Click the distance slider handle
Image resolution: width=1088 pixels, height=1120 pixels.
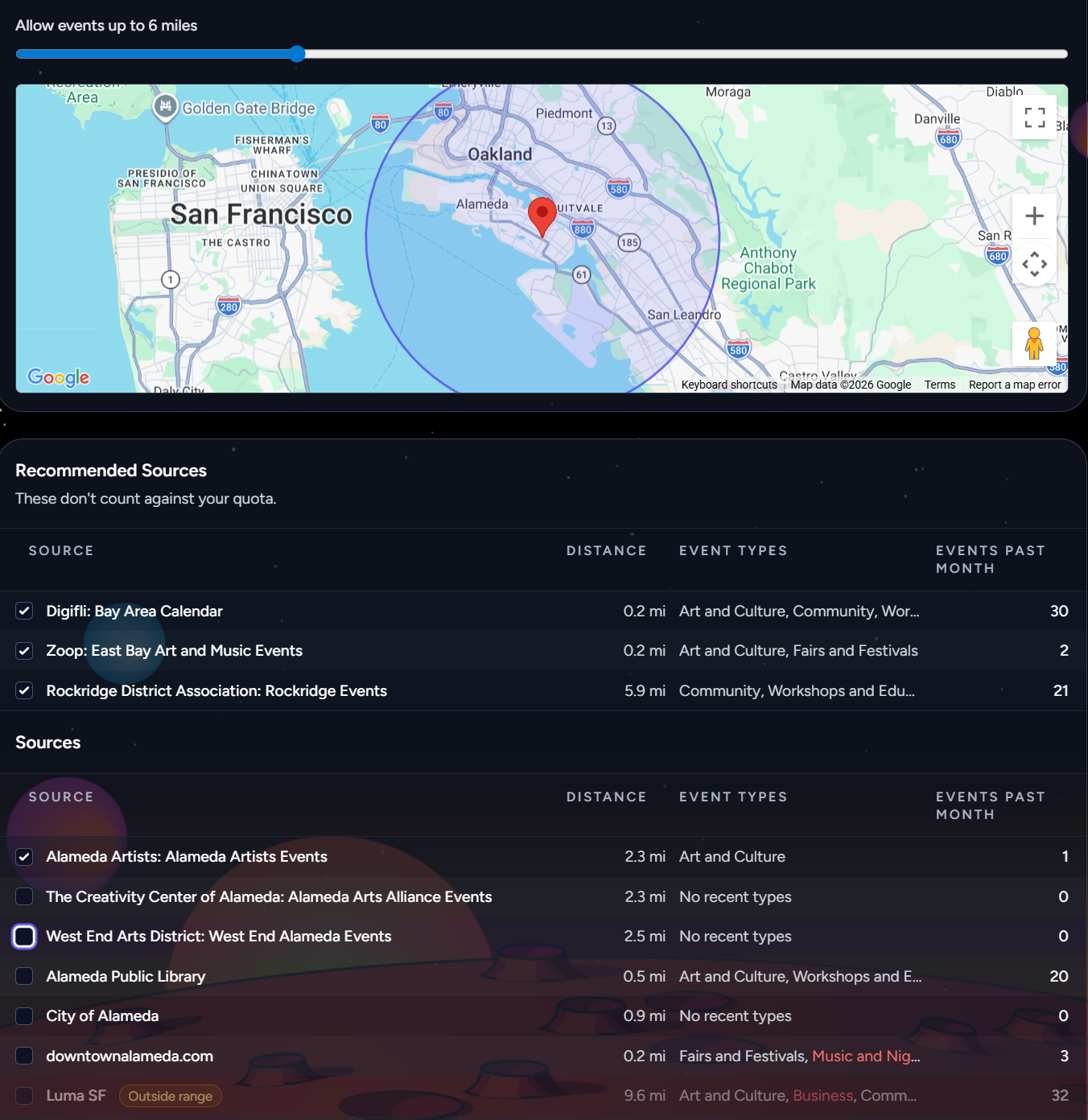point(297,54)
